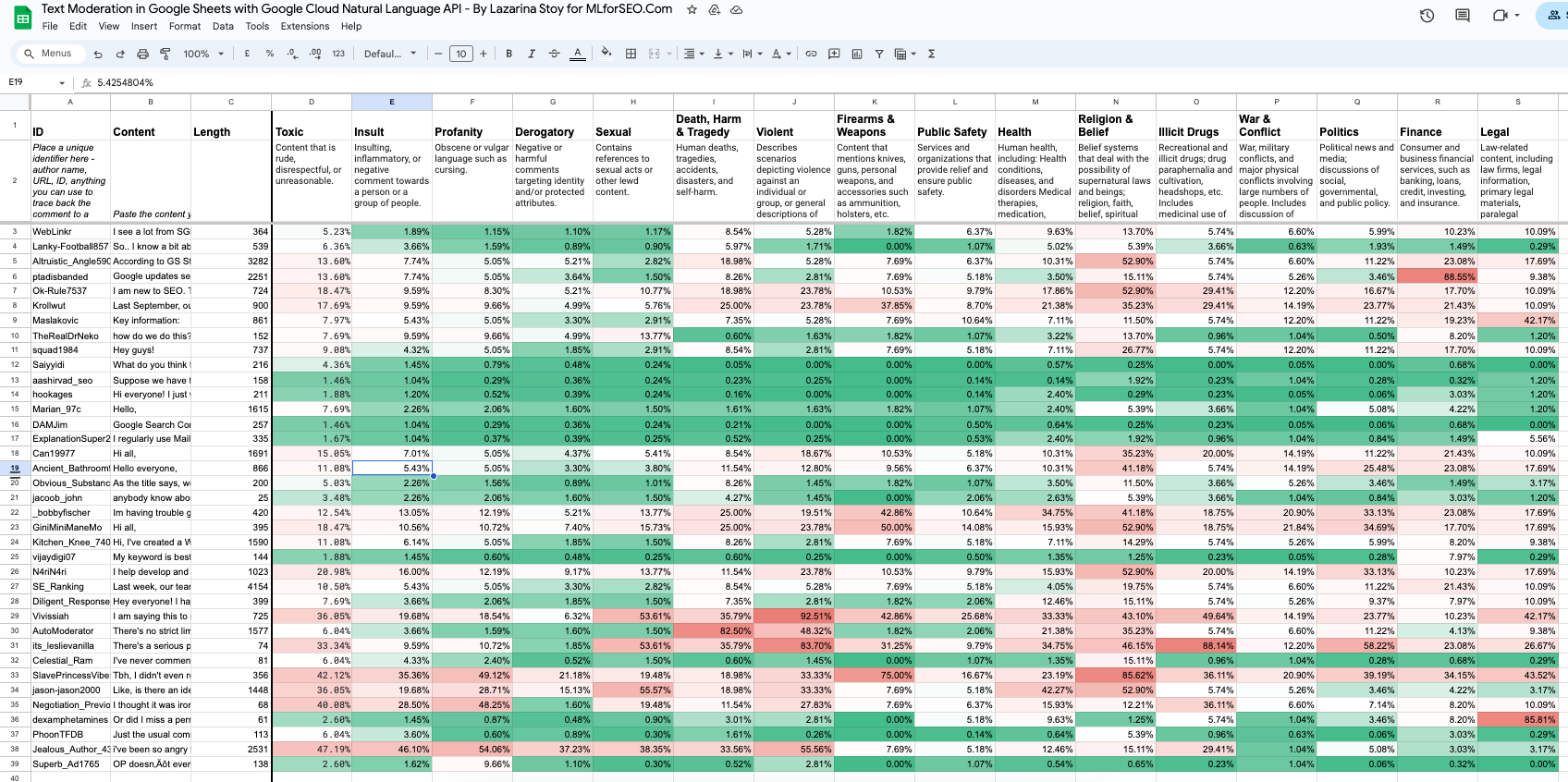The width and height of the screenshot is (1568, 782).
Task: Select the Firearms & Weapons header cell
Action: click(875, 126)
